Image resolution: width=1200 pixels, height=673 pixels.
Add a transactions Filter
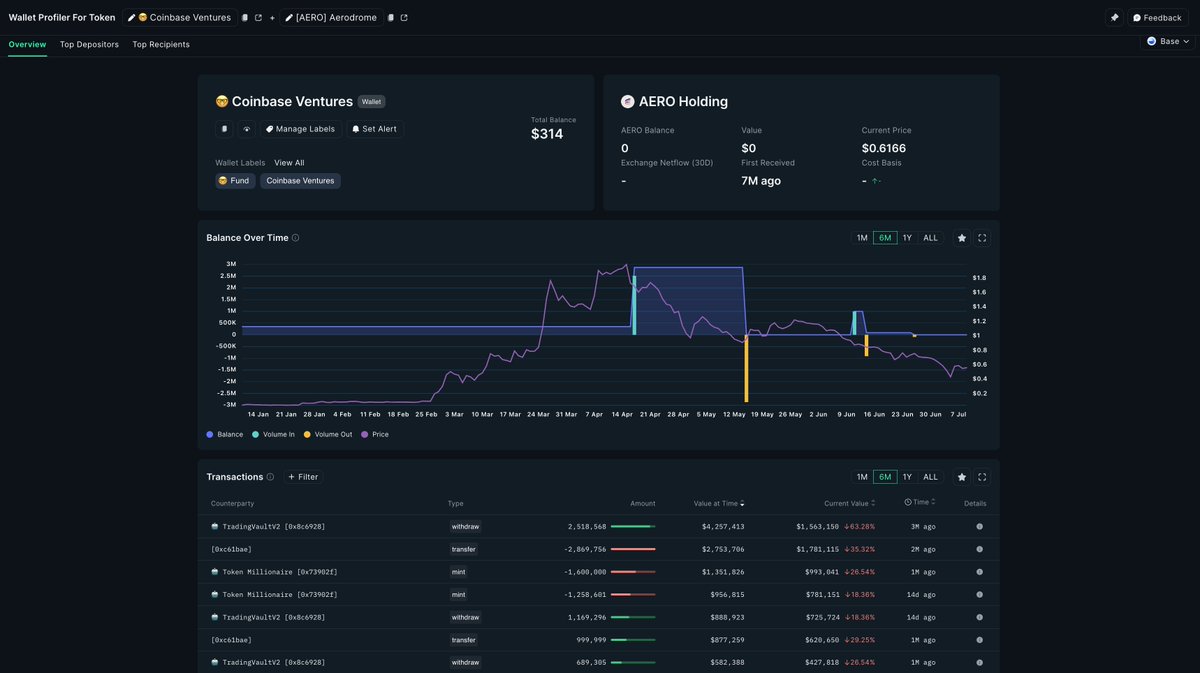[x=303, y=477]
